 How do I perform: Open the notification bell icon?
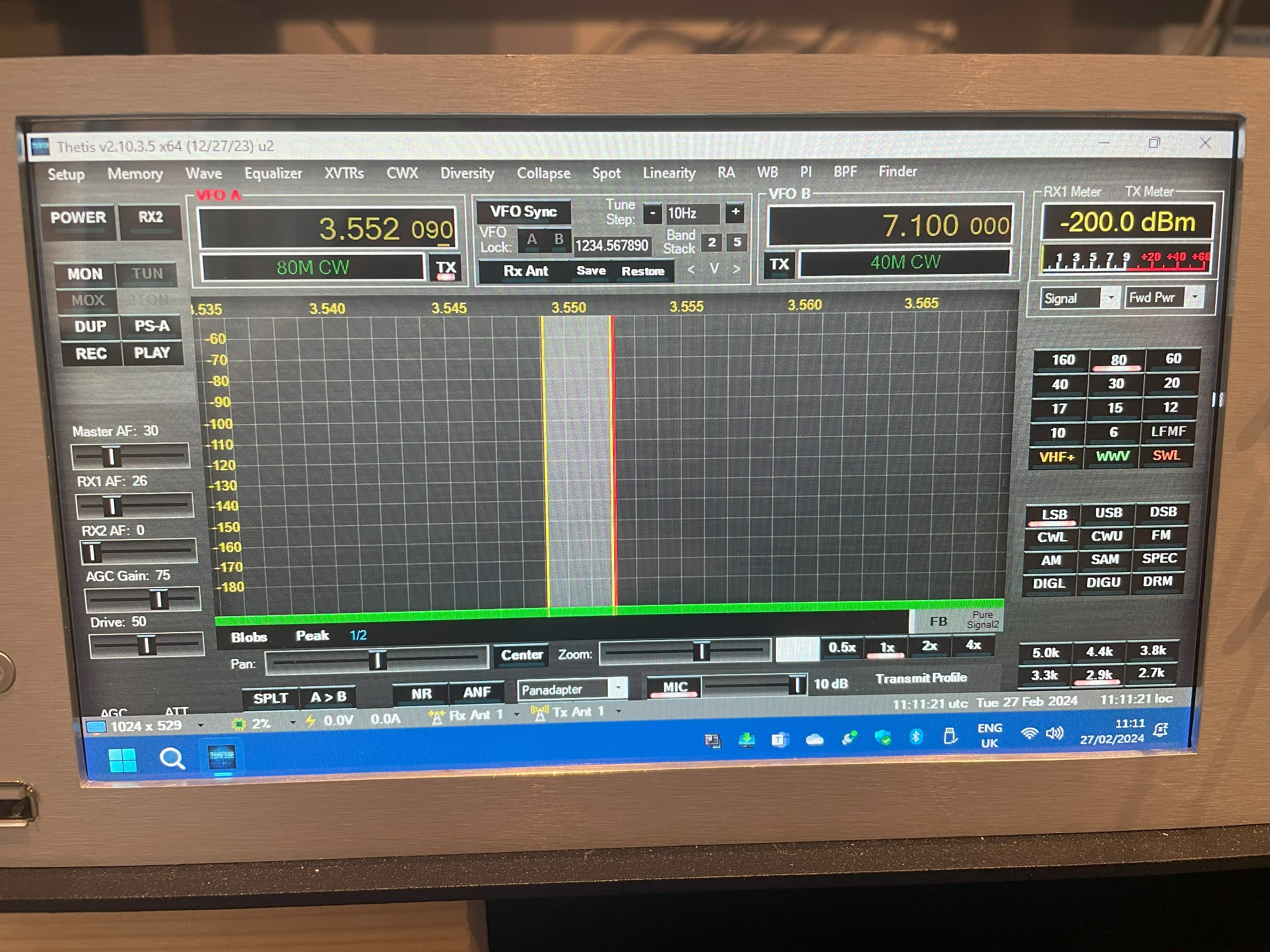pos(1161,730)
